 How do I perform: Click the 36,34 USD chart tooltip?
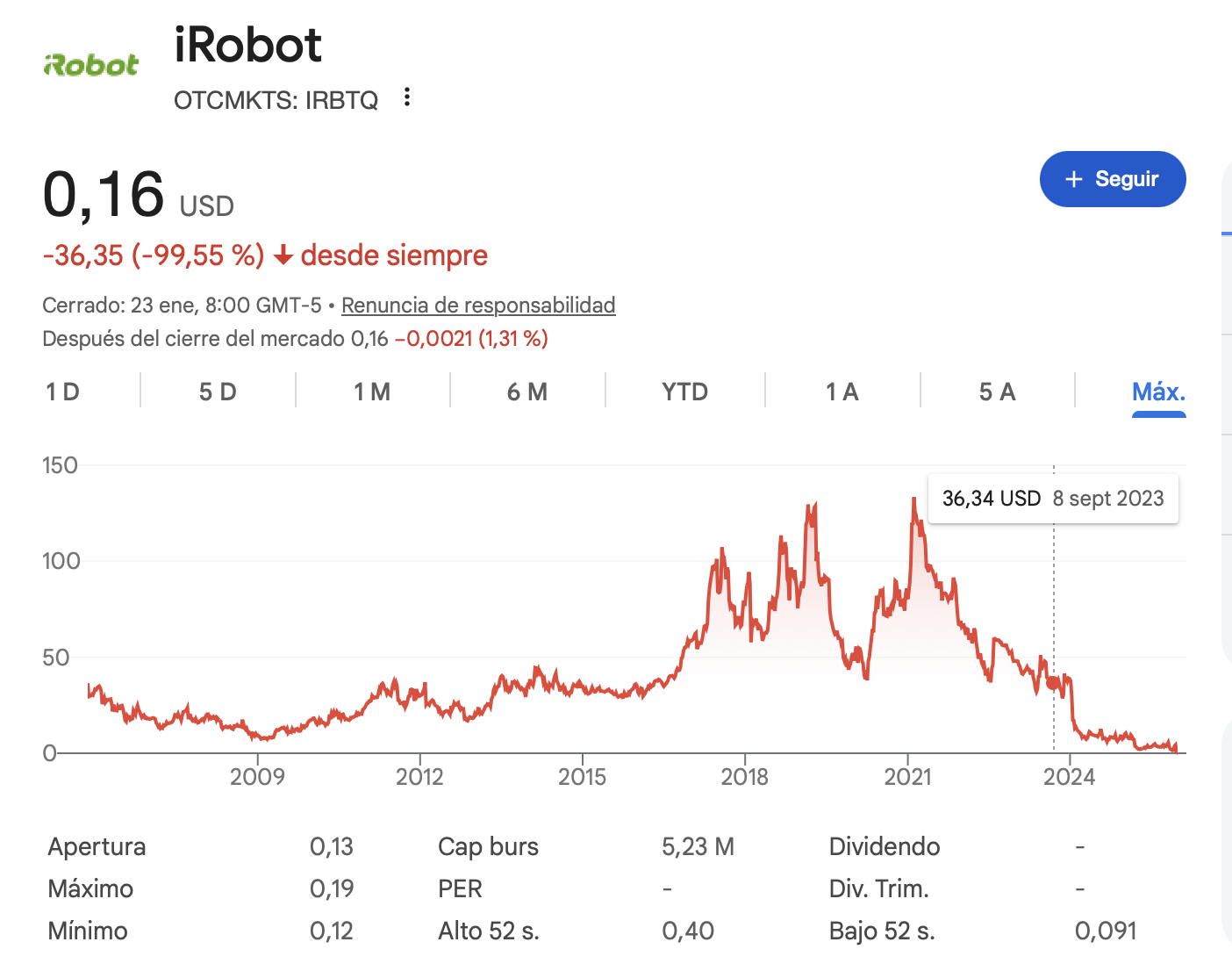click(x=1052, y=499)
